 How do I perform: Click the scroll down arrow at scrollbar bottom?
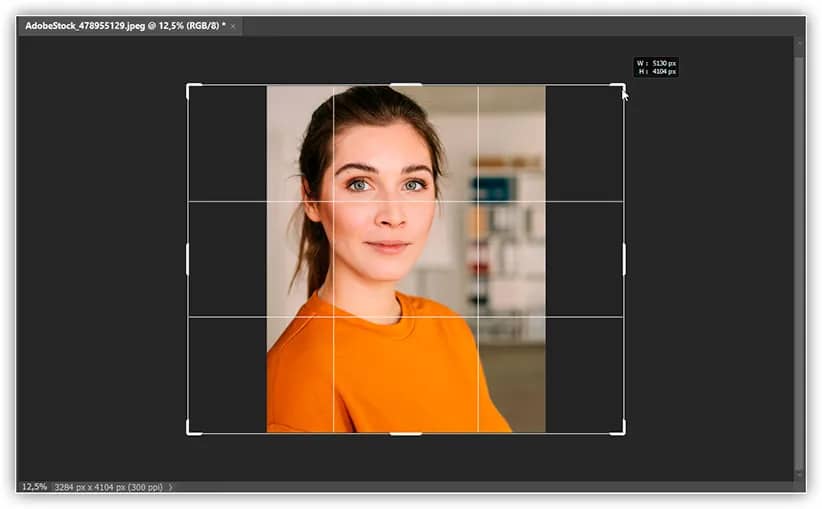798,473
